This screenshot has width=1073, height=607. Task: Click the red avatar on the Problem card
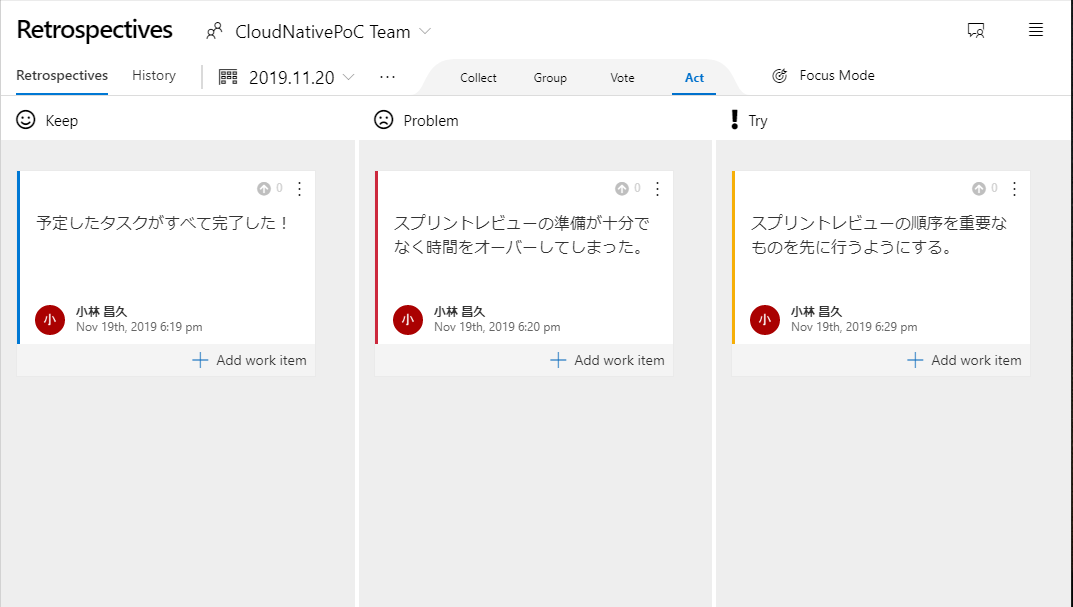(406, 319)
